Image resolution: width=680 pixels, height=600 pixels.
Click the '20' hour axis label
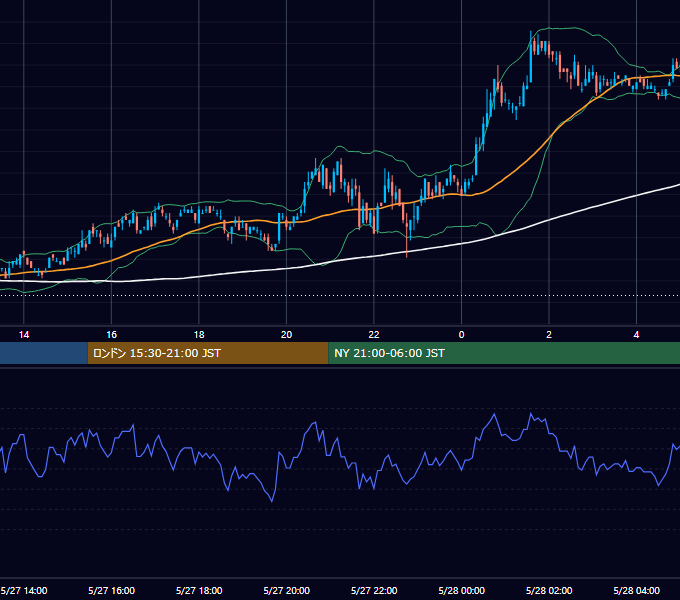(286, 334)
